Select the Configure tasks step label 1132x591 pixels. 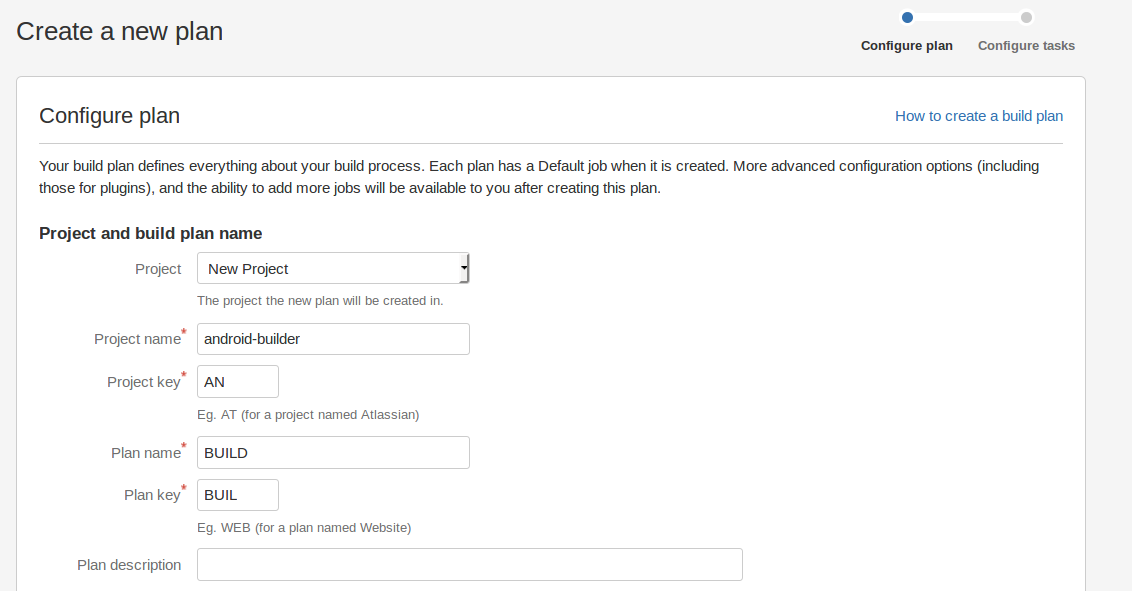tap(1026, 46)
